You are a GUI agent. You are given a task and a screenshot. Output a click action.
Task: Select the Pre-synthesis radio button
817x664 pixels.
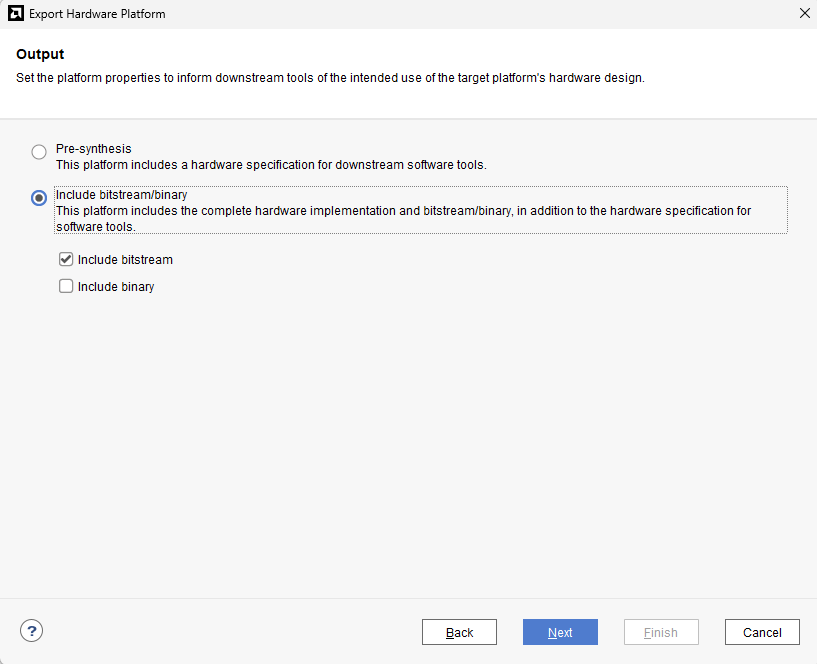point(39,152)
